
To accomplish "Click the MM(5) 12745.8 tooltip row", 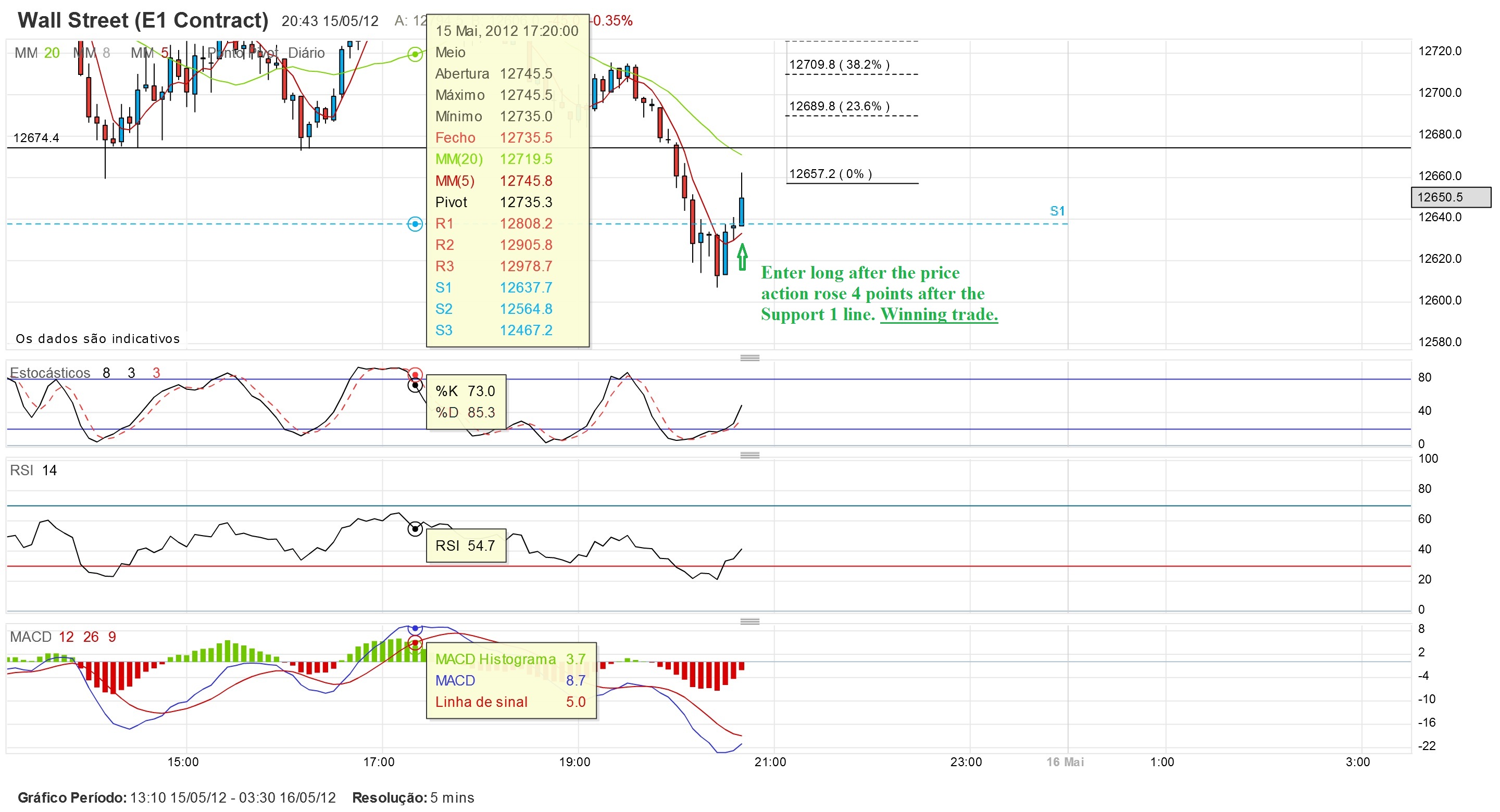I will (x=494, y=181).
